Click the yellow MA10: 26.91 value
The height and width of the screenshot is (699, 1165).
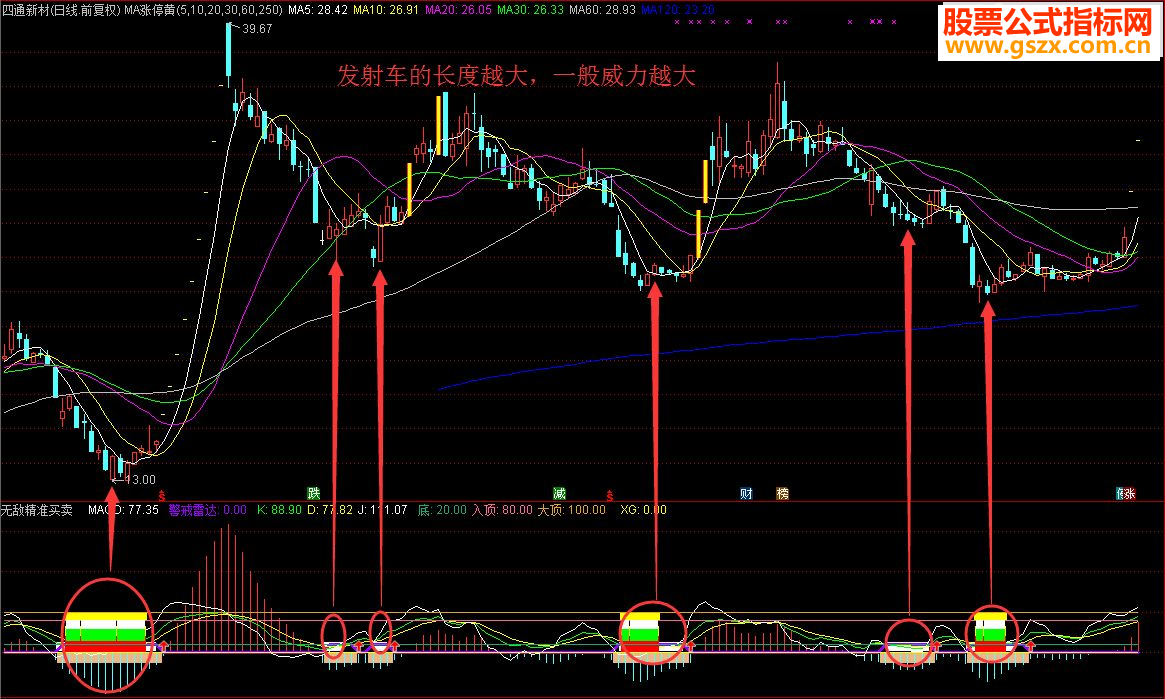pos(386,10)
